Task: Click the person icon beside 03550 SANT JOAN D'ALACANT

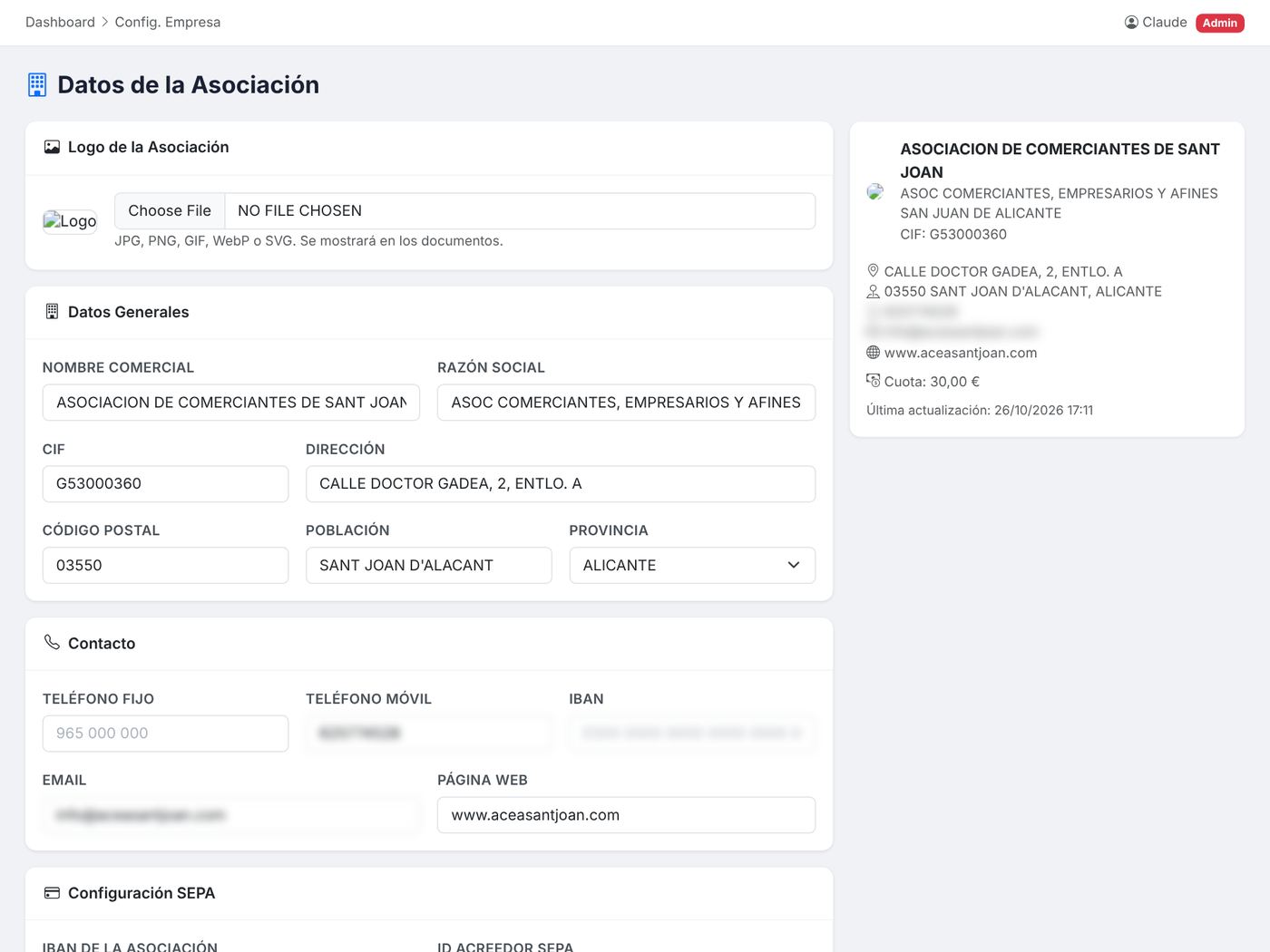Action: coord(873,291)
